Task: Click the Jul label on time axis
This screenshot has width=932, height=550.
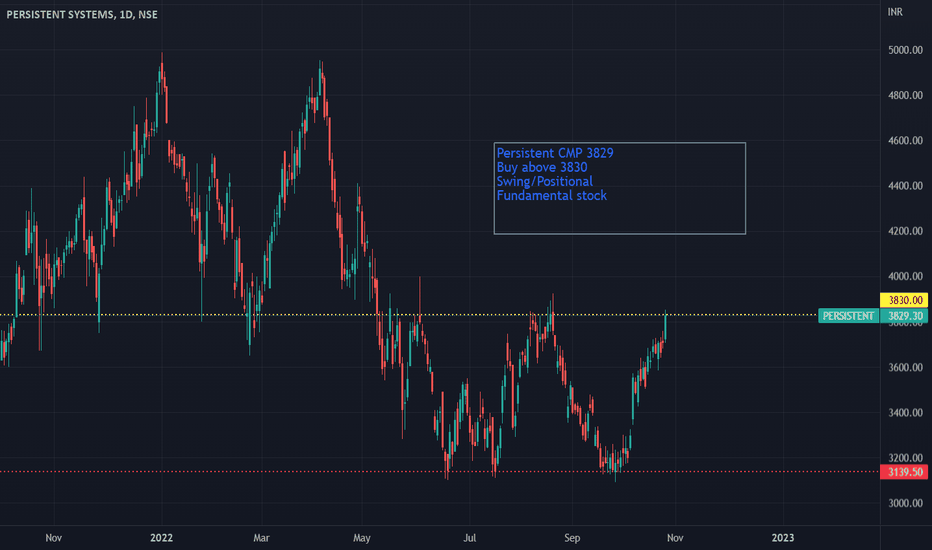Action: coord(470,538)
